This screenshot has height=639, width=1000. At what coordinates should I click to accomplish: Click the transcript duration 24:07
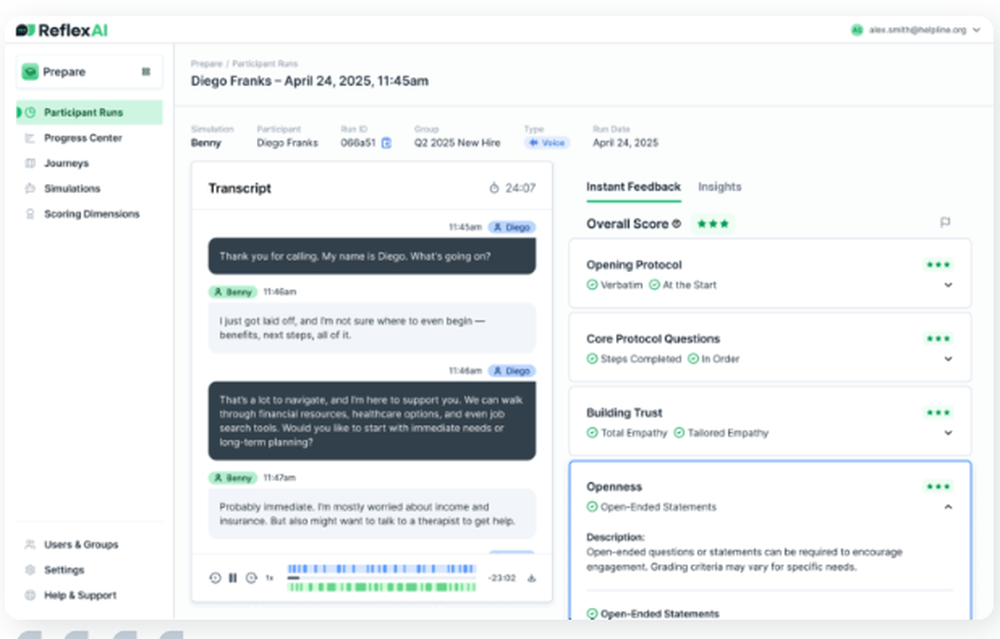click(520, 188)
